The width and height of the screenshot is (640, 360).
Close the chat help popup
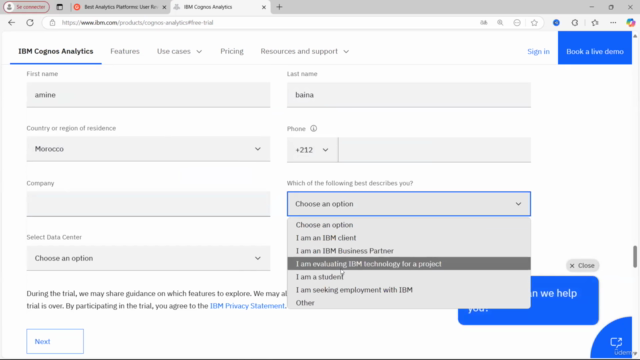pyautogui.click(x=582, y=266)
